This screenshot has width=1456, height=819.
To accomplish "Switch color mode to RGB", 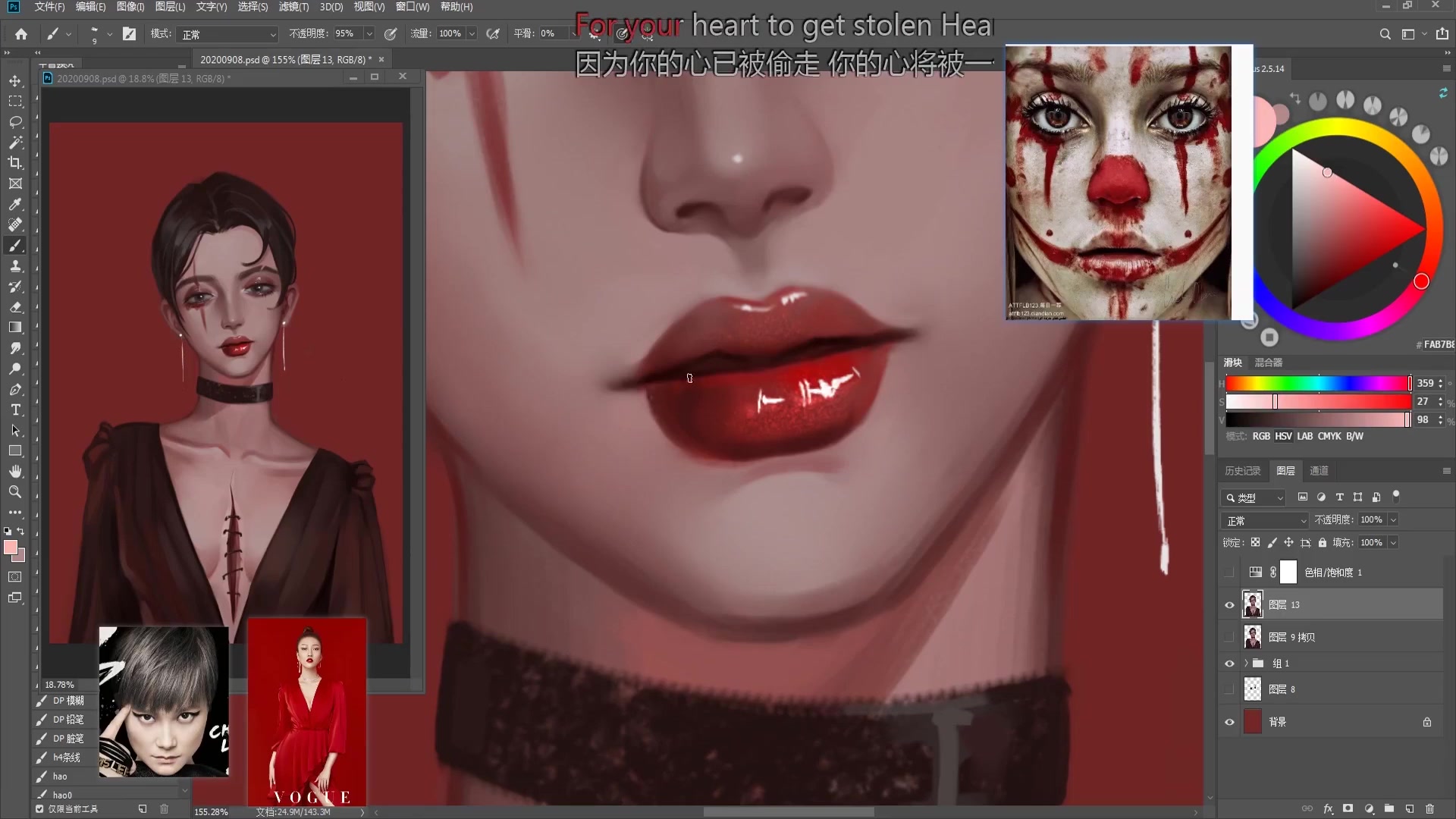I will coord(1261,436).
